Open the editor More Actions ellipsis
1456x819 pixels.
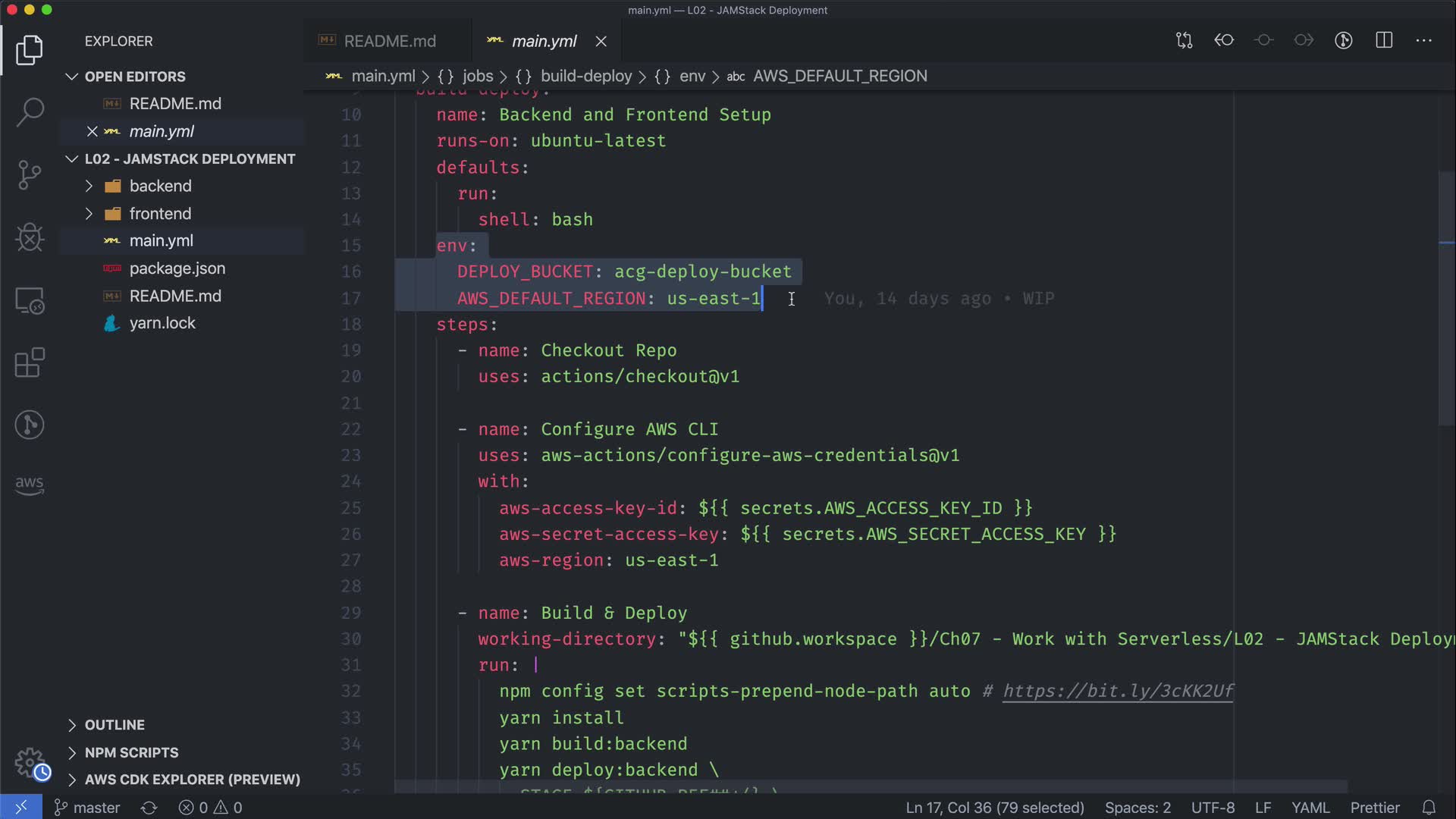click(x=1423, y=41)
